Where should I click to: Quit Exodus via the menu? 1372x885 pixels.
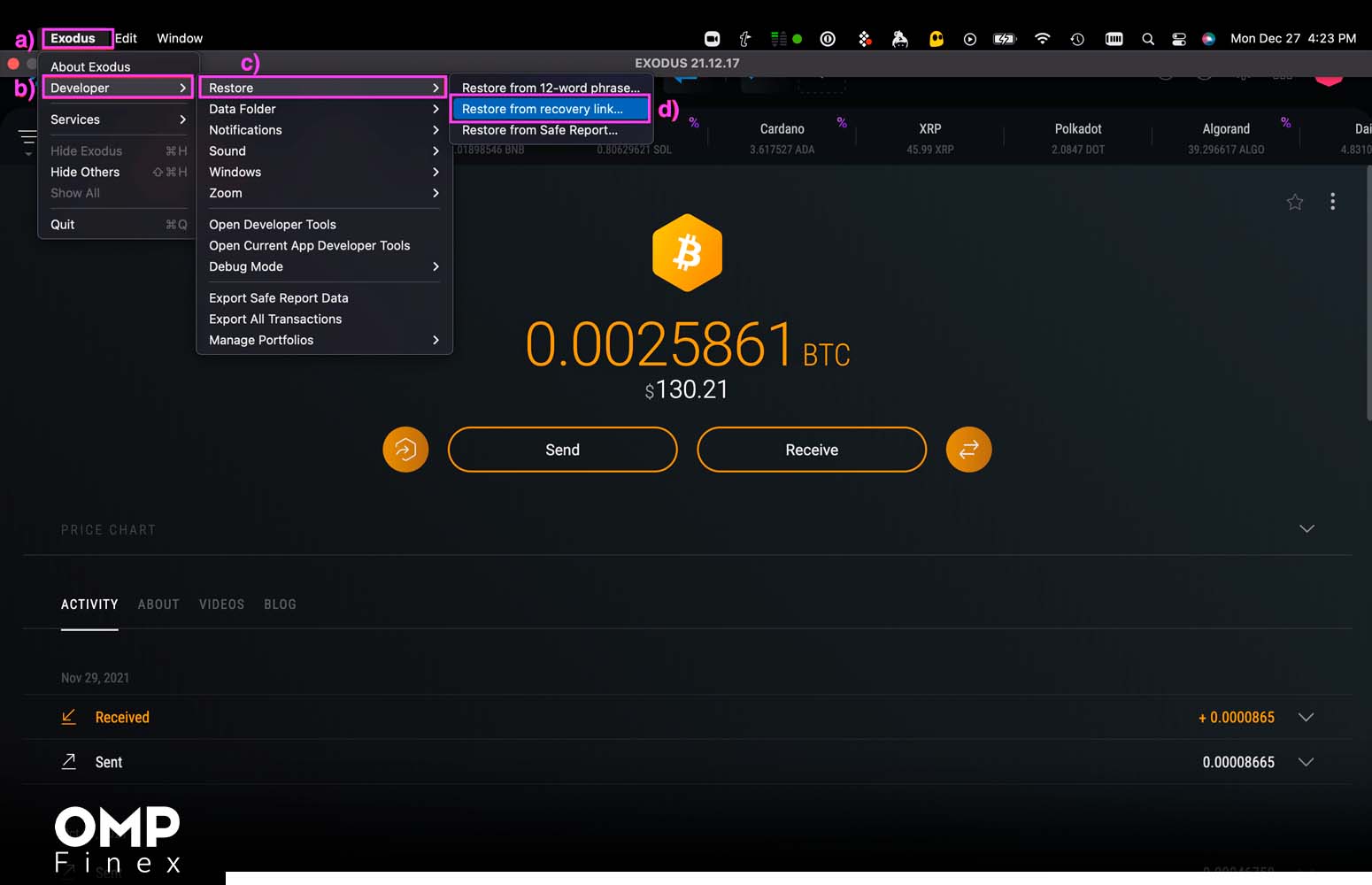118,224
